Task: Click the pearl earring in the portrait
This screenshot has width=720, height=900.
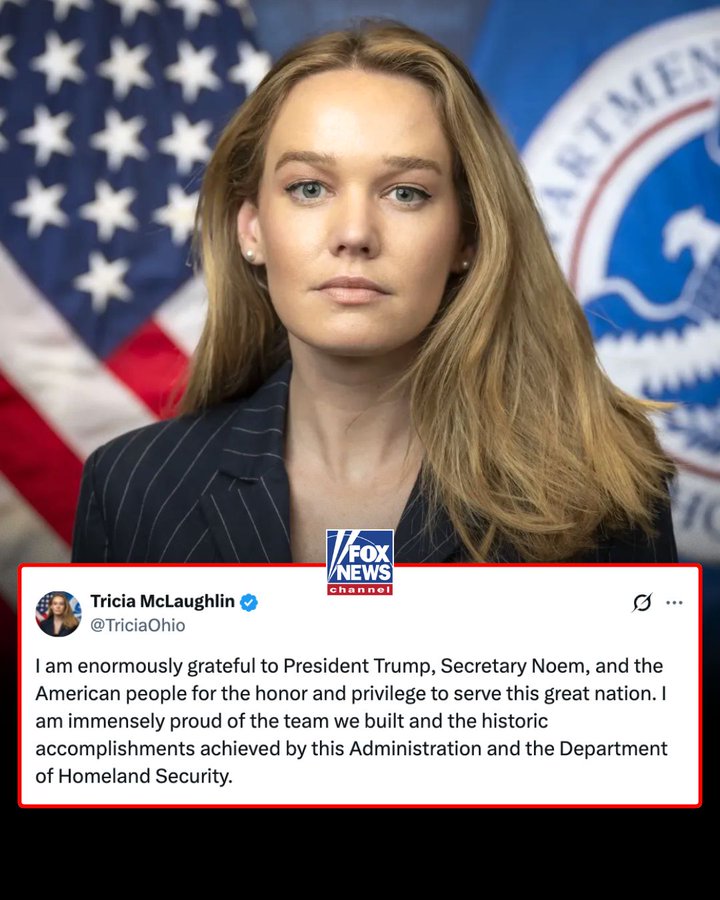Action: (250, 255)
